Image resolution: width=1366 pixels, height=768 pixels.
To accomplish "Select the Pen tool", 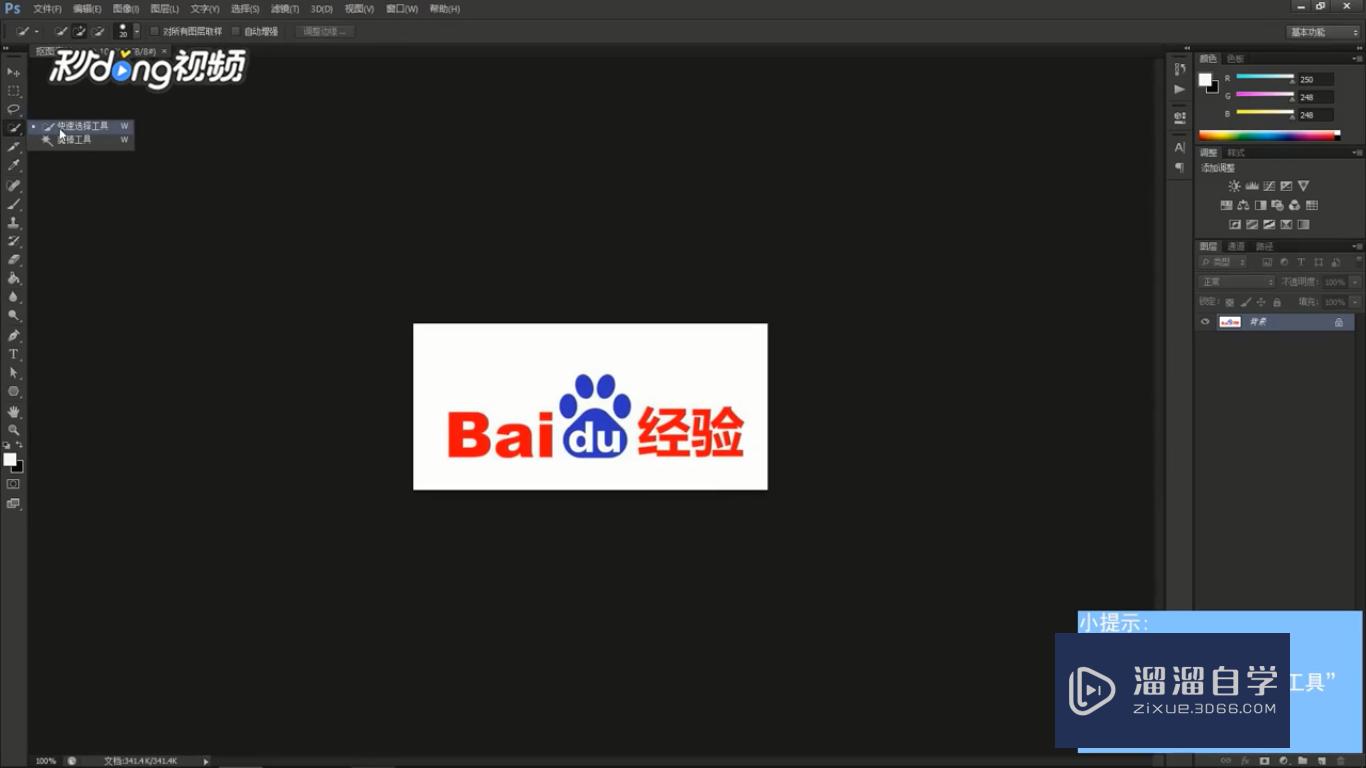I will click(x=13, y=336).
